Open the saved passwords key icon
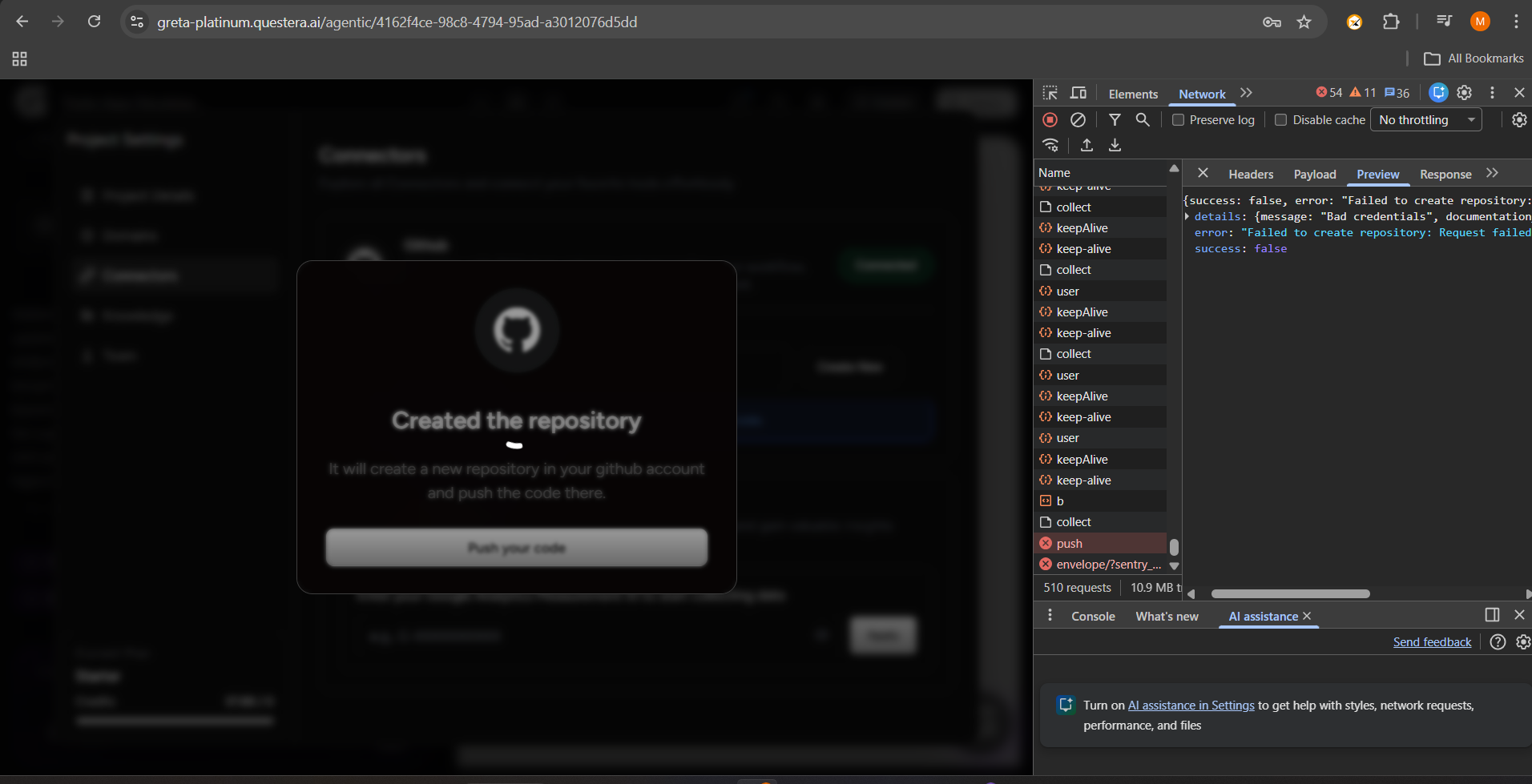Screen dimensions: 1532x784 [x=1272, y=22]
